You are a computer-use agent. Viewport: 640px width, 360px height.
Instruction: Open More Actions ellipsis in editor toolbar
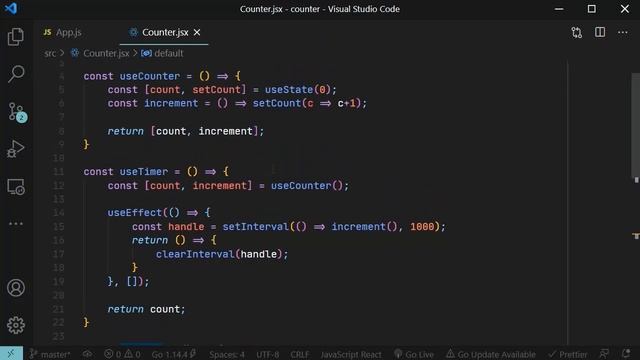coord(622,32)
